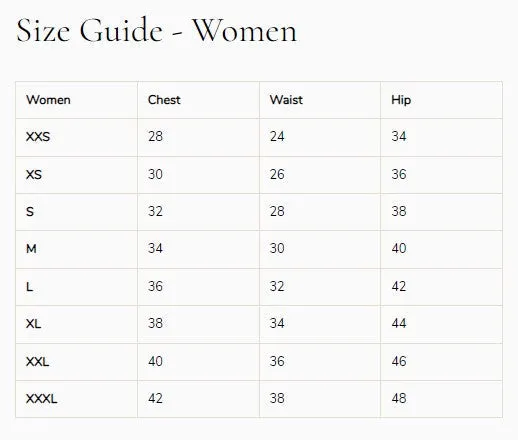Select the L size row label
This screenshot has width=518, height=440.
[x=29, y=287]
